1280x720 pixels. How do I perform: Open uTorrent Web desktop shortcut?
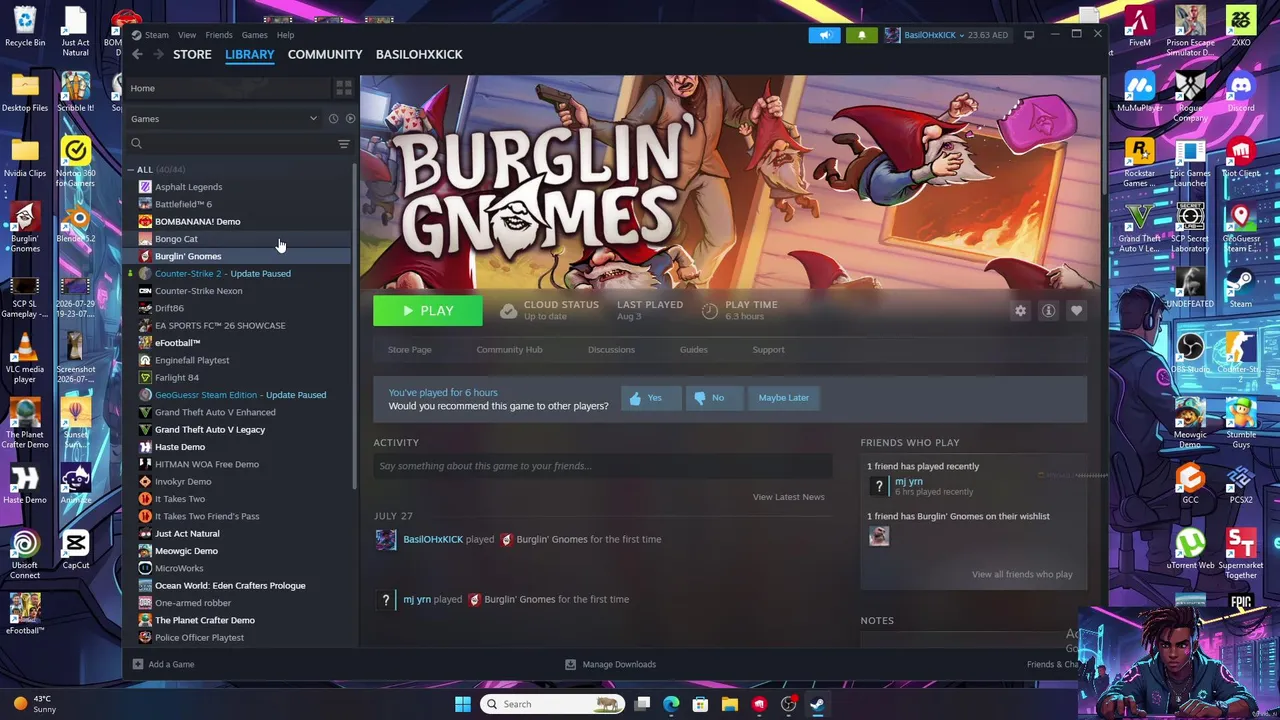click(1190, 550)
